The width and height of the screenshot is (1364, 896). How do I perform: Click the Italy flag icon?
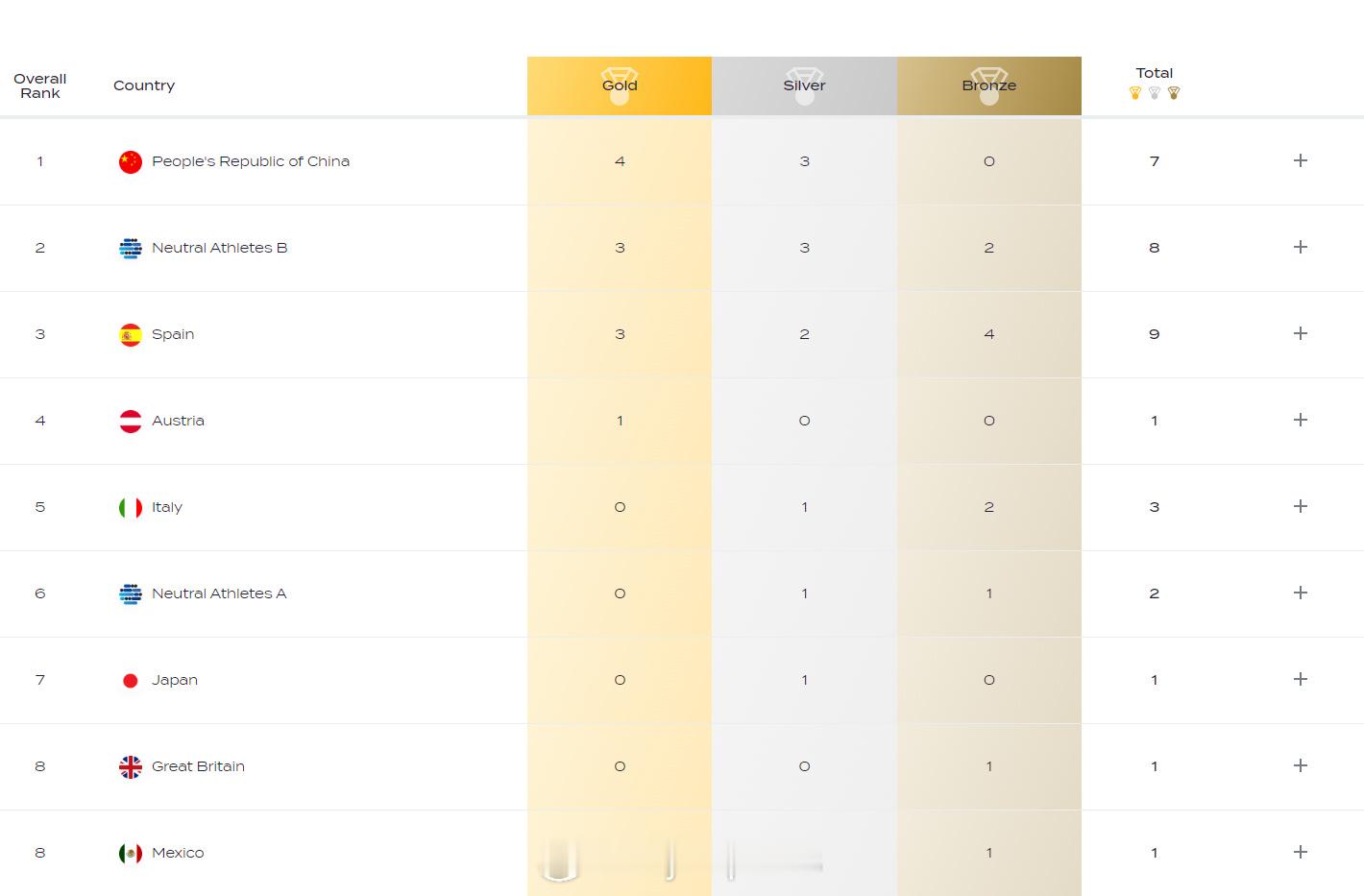point(131,507)
